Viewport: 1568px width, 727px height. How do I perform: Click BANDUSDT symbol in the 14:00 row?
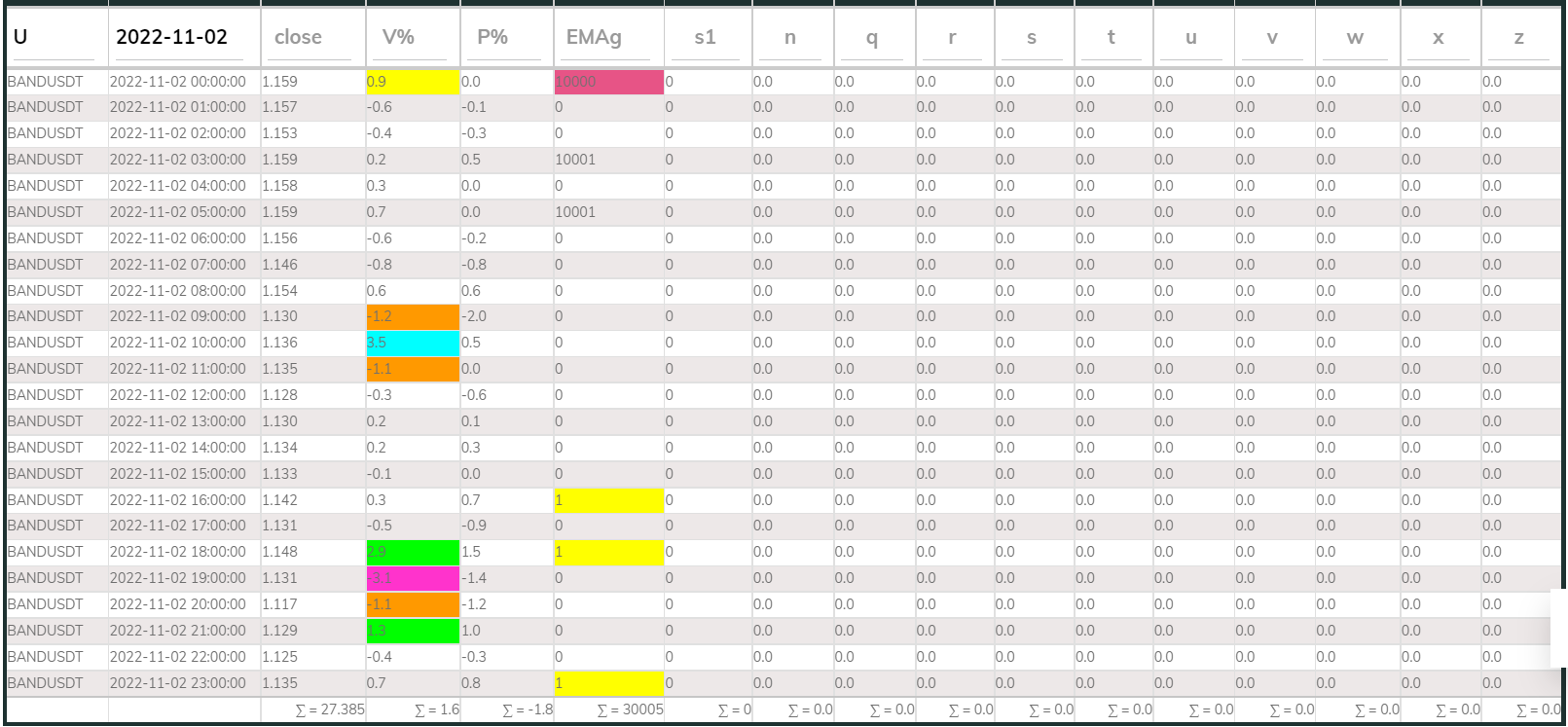[56, 448]
